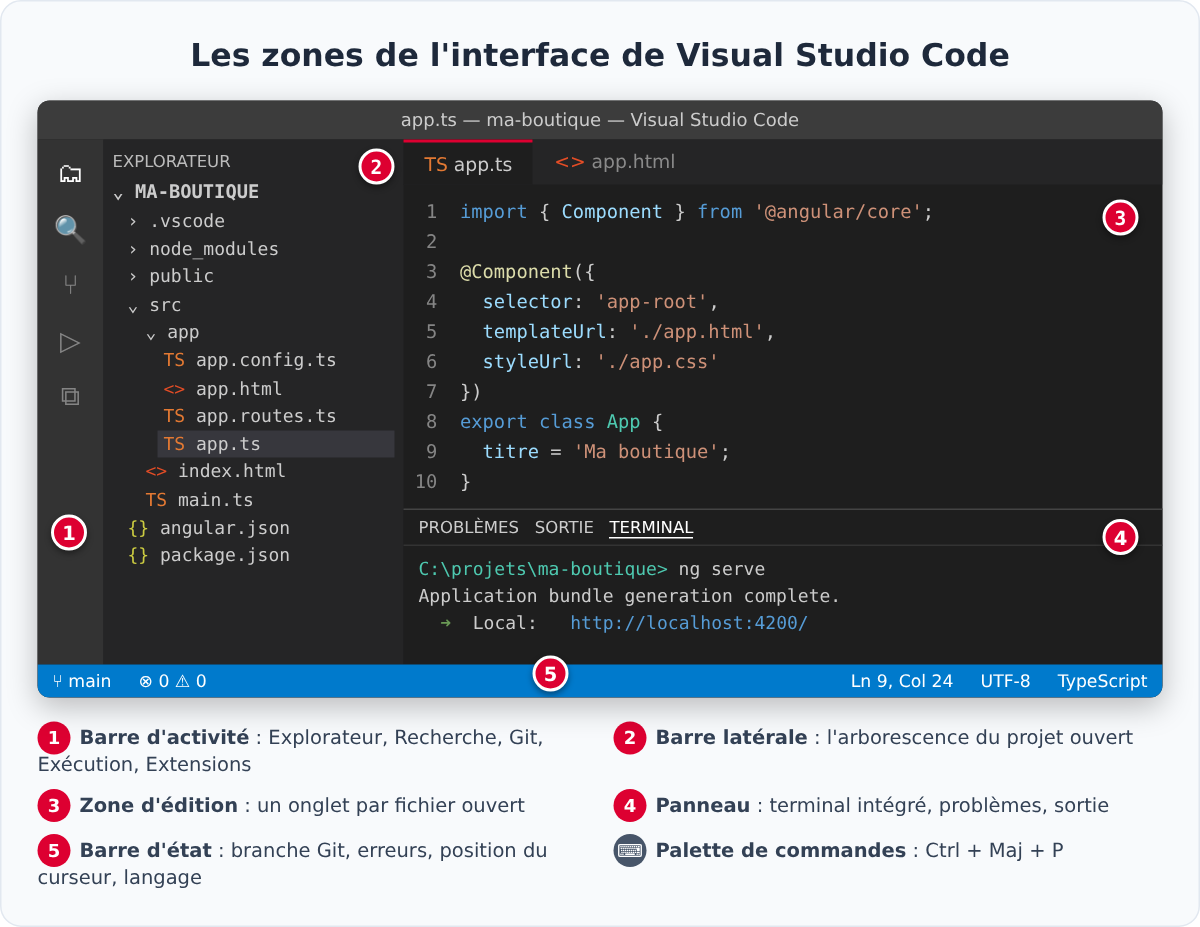Click TS icon of app.routes.ts file
The height and width of the screenshot is (927, 1200).
tap(174, 416)
